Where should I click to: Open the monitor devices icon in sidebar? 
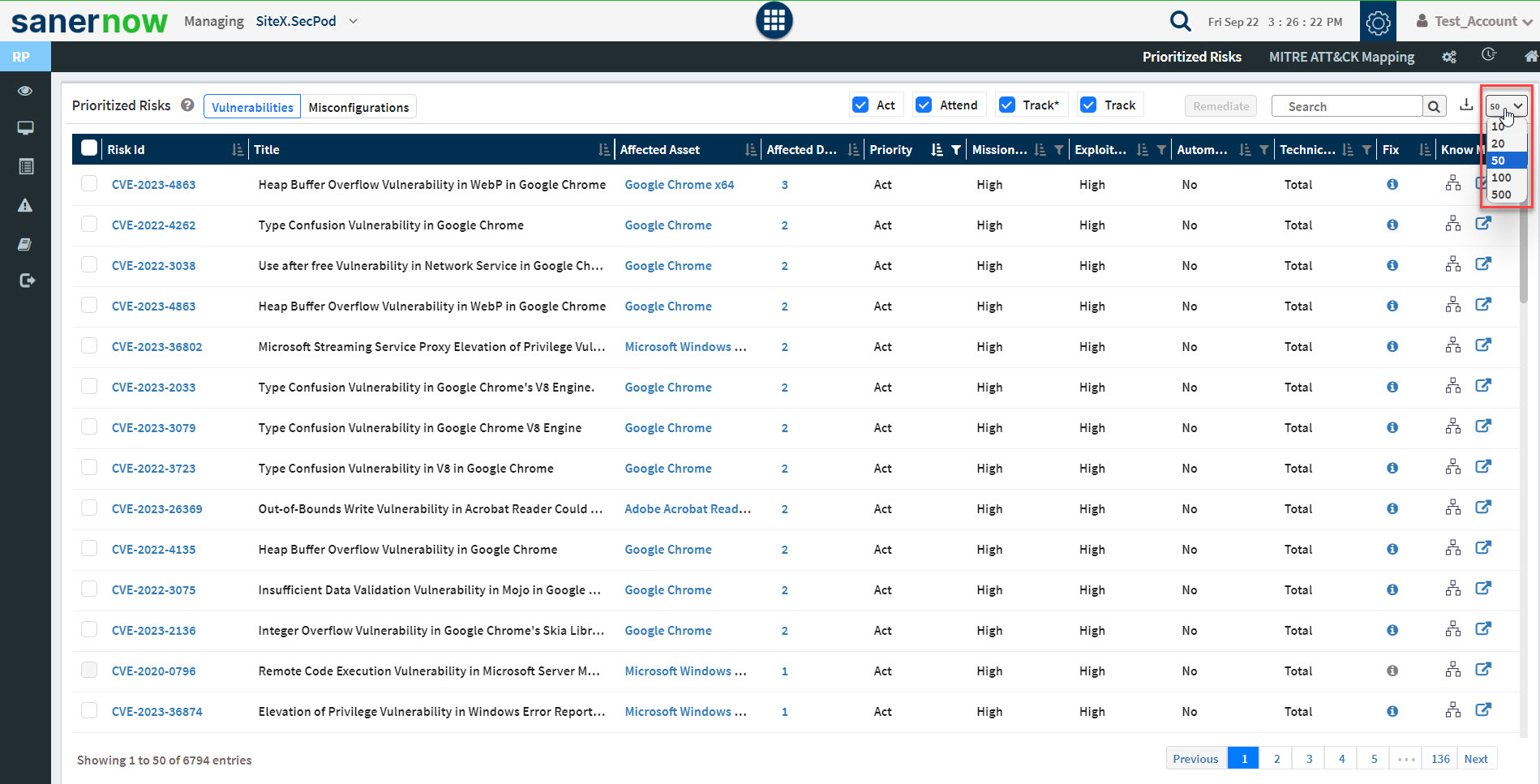[25, 128]
